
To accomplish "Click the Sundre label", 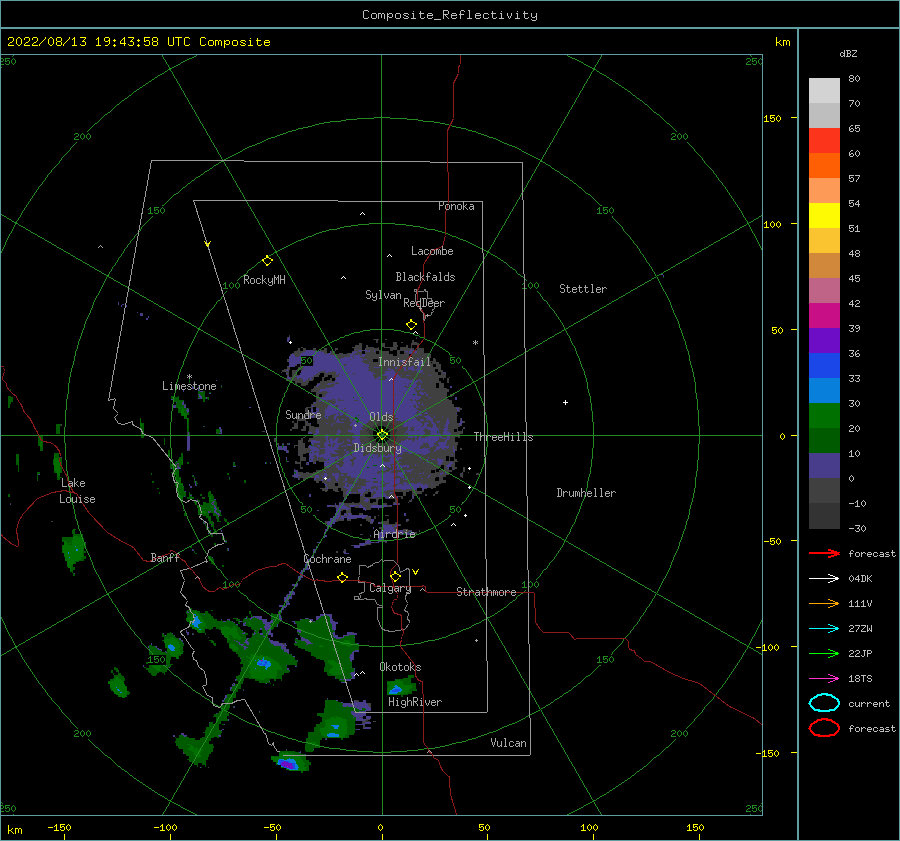I will 303,415.
